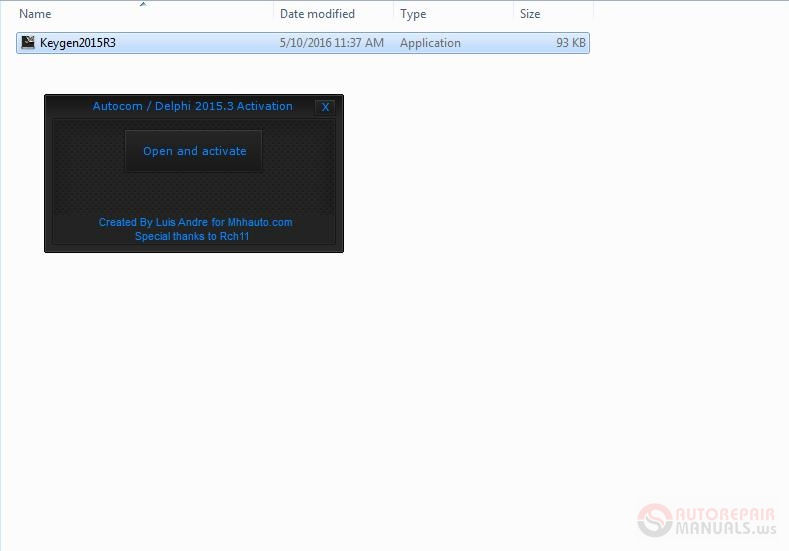Click Created By Luis Andre credit text
This screenshot has width=789, height=551.
pyautogui.click(x=195, y=222)
